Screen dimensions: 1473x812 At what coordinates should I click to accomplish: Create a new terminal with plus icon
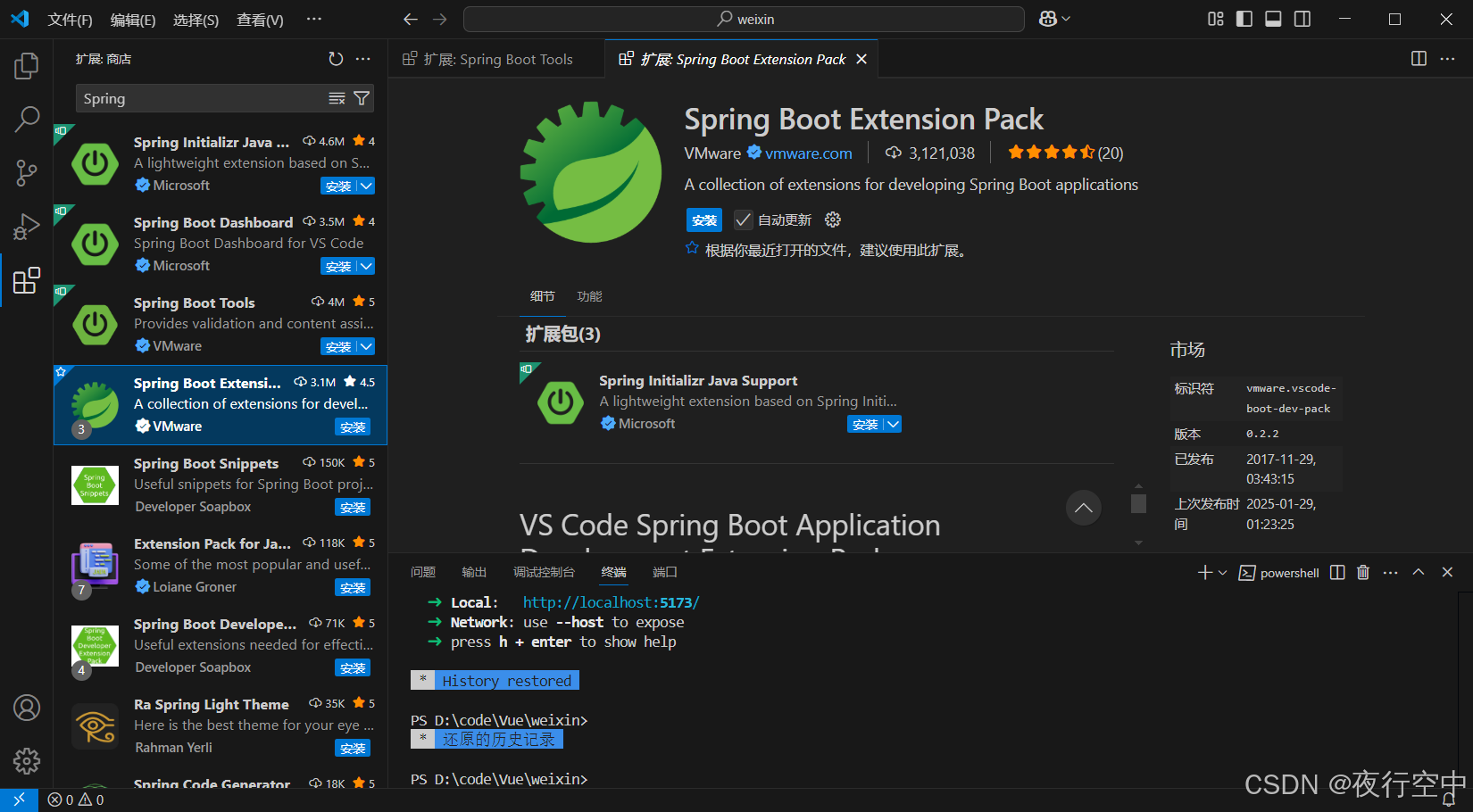tap(1204, 573)
